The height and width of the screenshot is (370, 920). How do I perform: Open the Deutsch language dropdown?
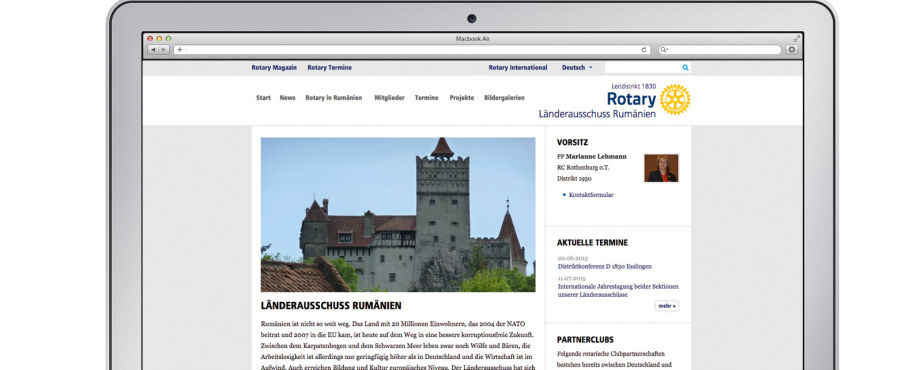(x=577, y=67)
